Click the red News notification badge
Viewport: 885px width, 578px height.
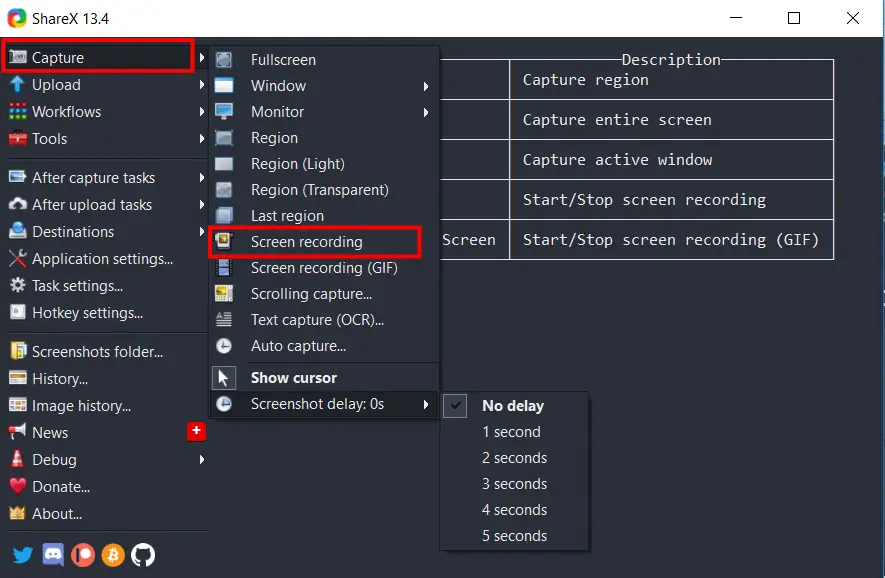pos(196,431)
